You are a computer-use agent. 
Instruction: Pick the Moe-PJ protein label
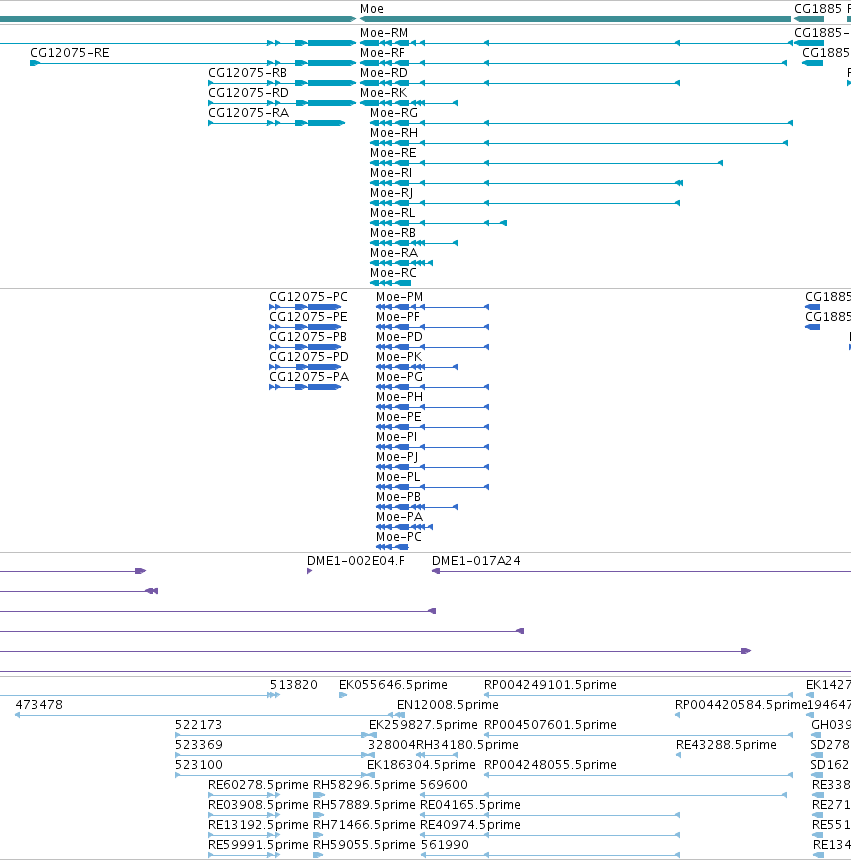(x=397, y=457)
